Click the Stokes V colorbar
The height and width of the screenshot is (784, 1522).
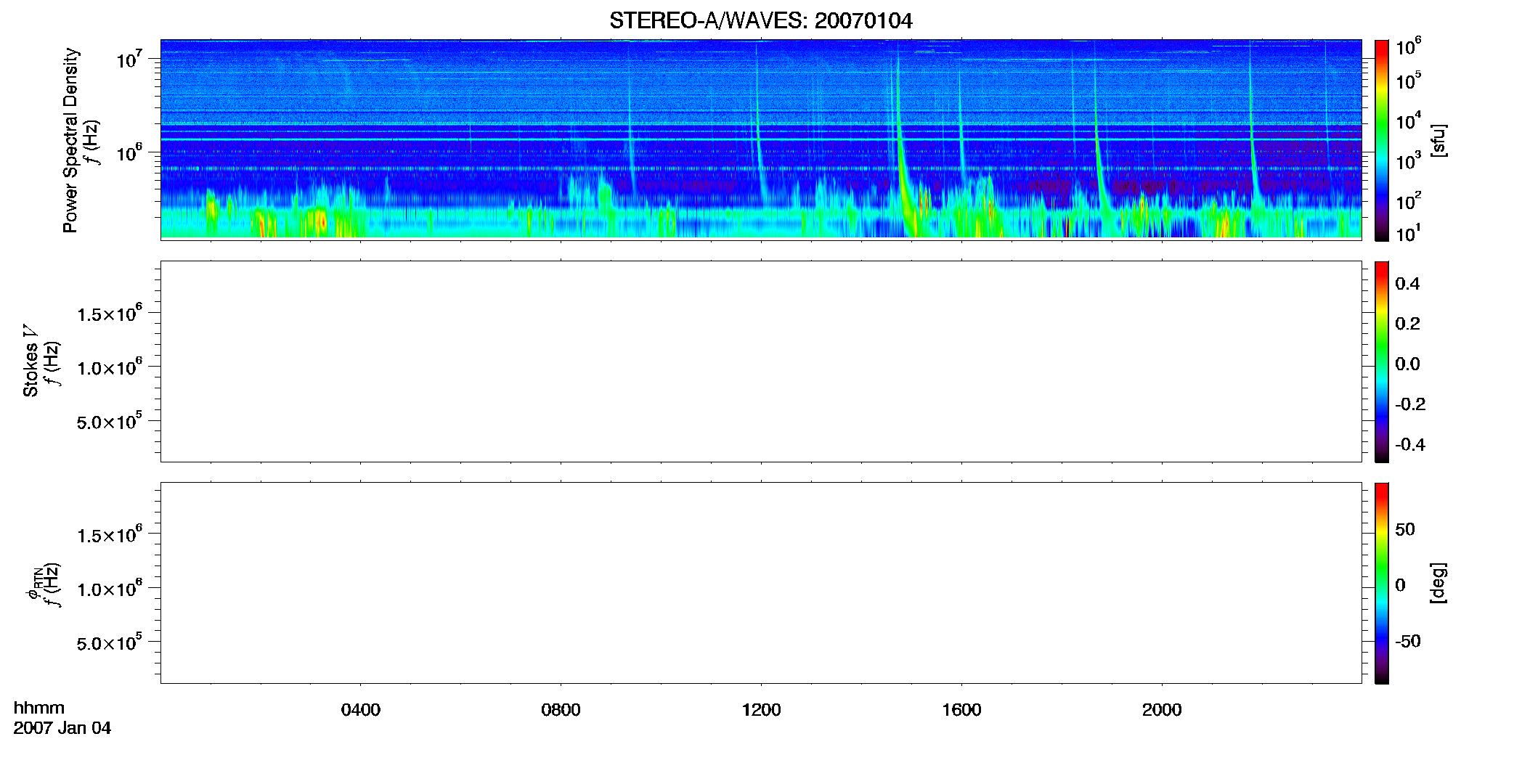(1381, 362)
